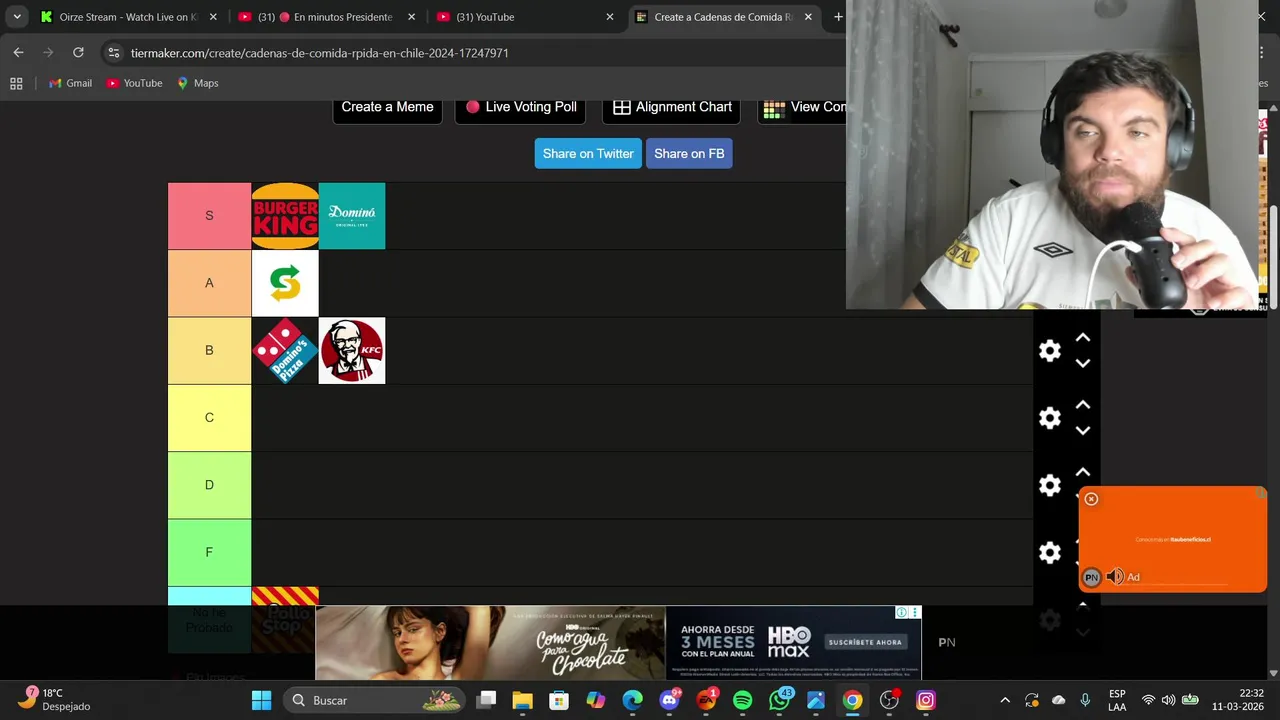
Task: Move tier B row up with chevron
Action: (x=1083, y=338)
